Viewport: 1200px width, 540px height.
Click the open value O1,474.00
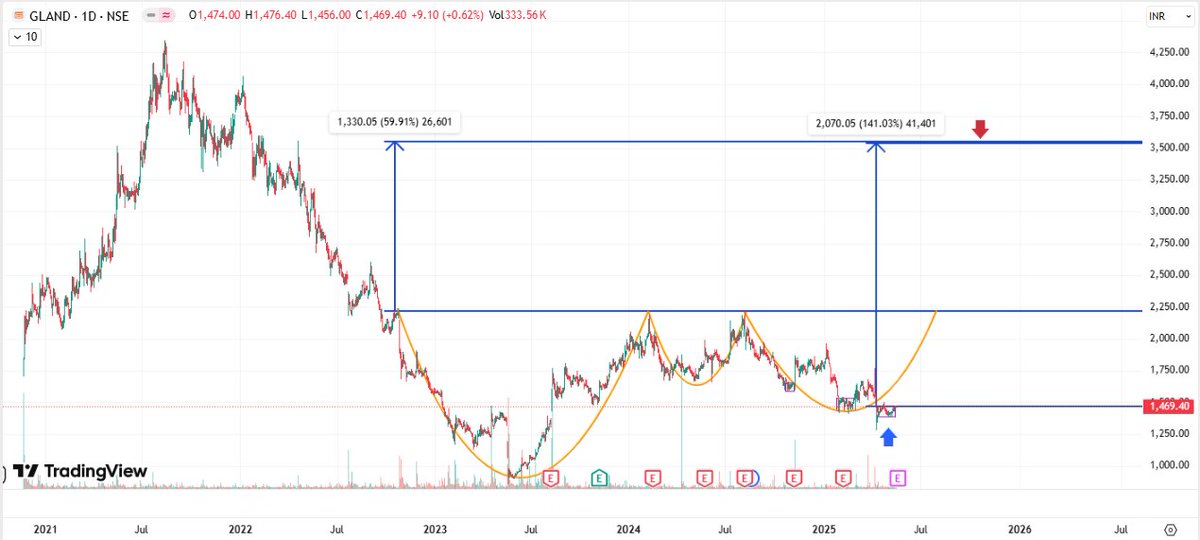click(214, 15)
